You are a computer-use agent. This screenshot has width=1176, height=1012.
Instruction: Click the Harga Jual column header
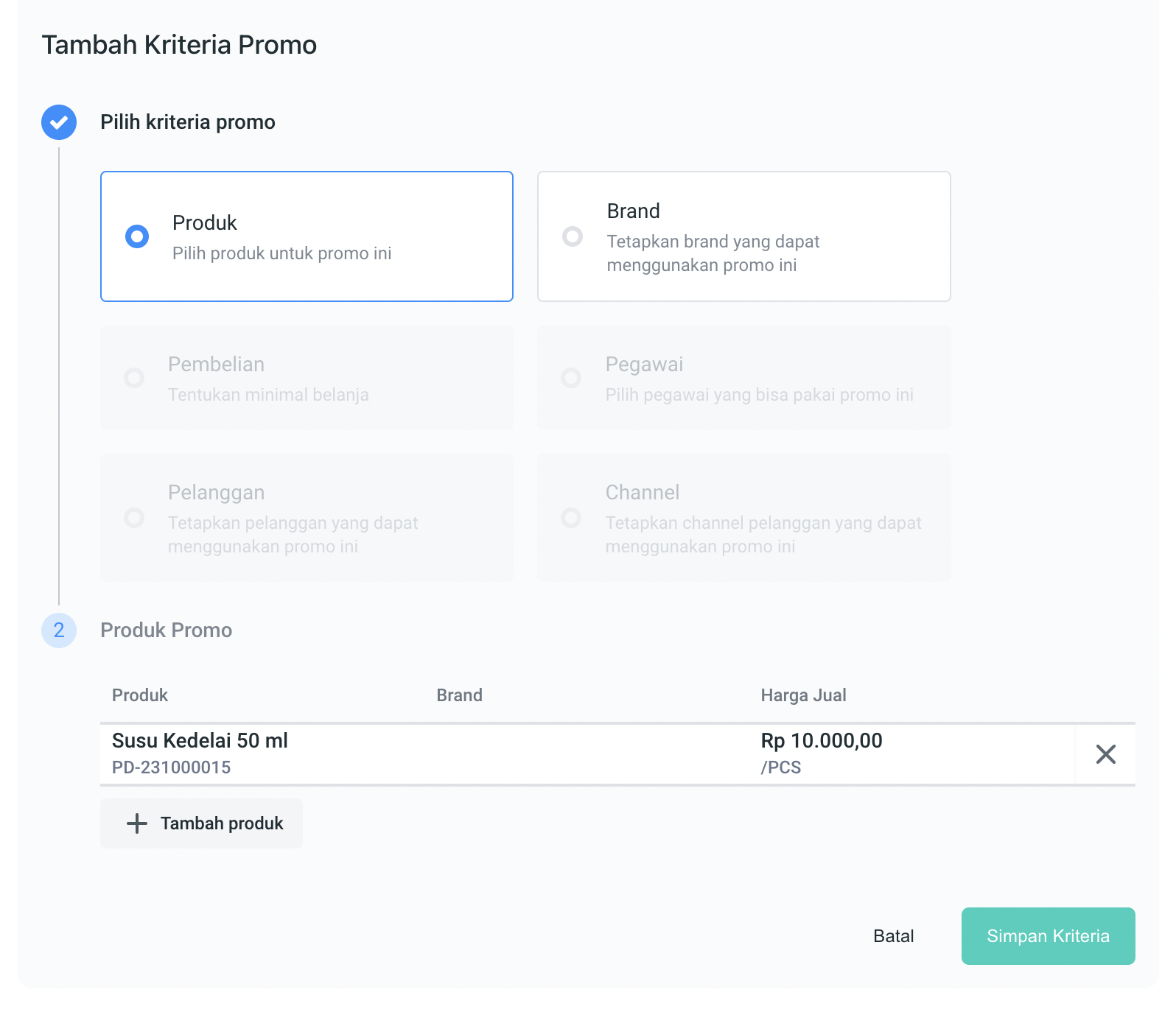pos(803,695)
